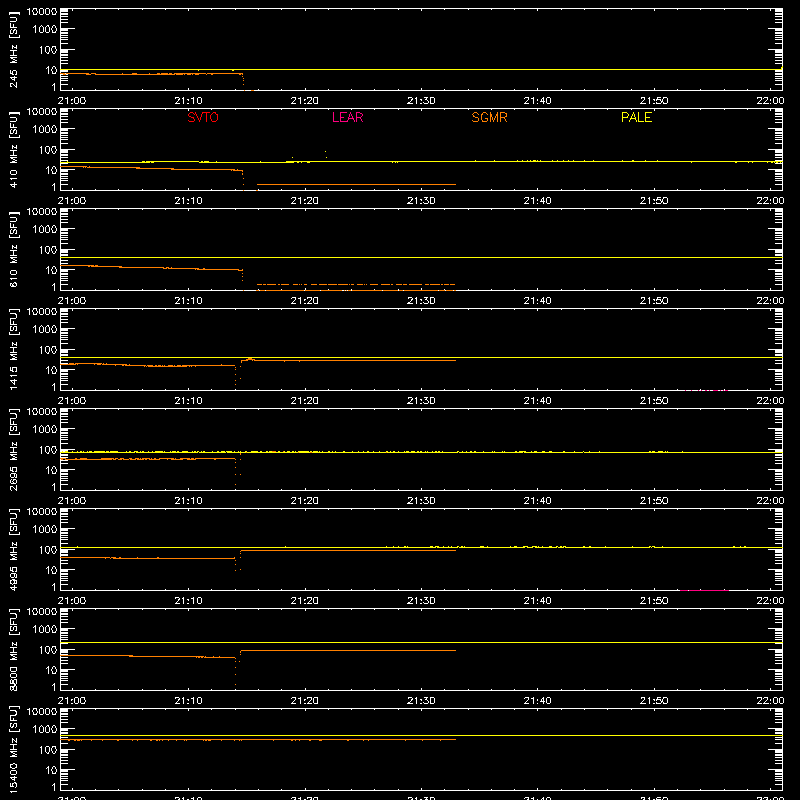Click 21:30 tick under the 245 MHz plot
The width and height of the screenshot is (800, 800).
pos(421,101)
